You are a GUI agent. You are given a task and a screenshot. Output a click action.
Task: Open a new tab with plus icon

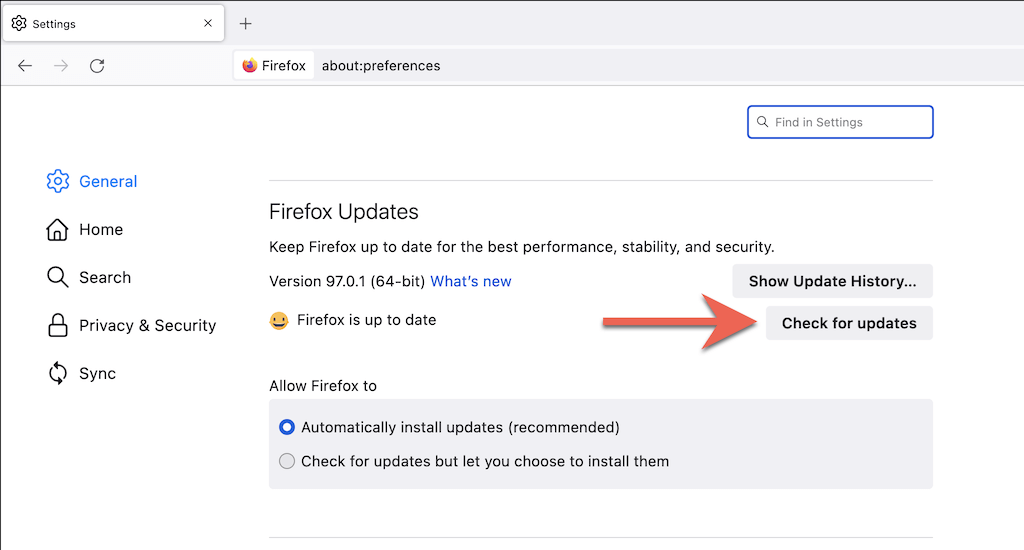click(246, 23)
